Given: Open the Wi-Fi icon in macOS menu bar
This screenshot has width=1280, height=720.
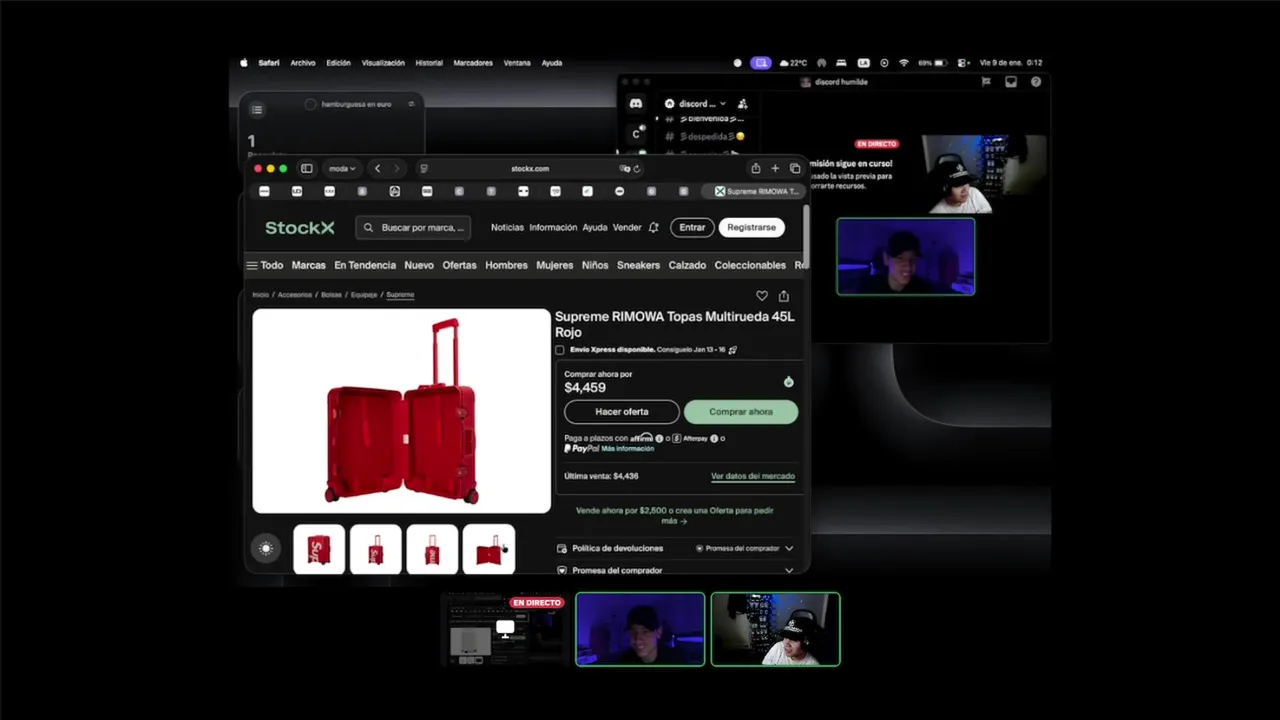Looking at the screenshot, I should 904,63.
